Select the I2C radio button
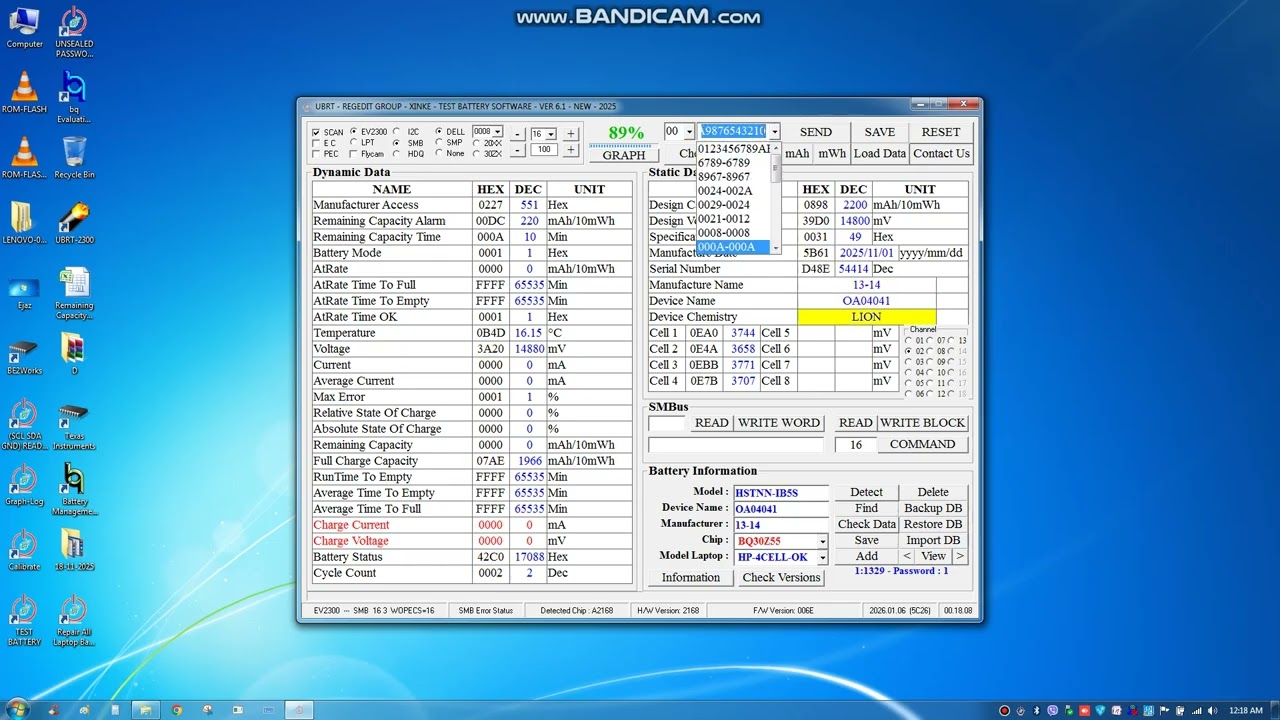Screen dimensions: 1280x720 397,131
